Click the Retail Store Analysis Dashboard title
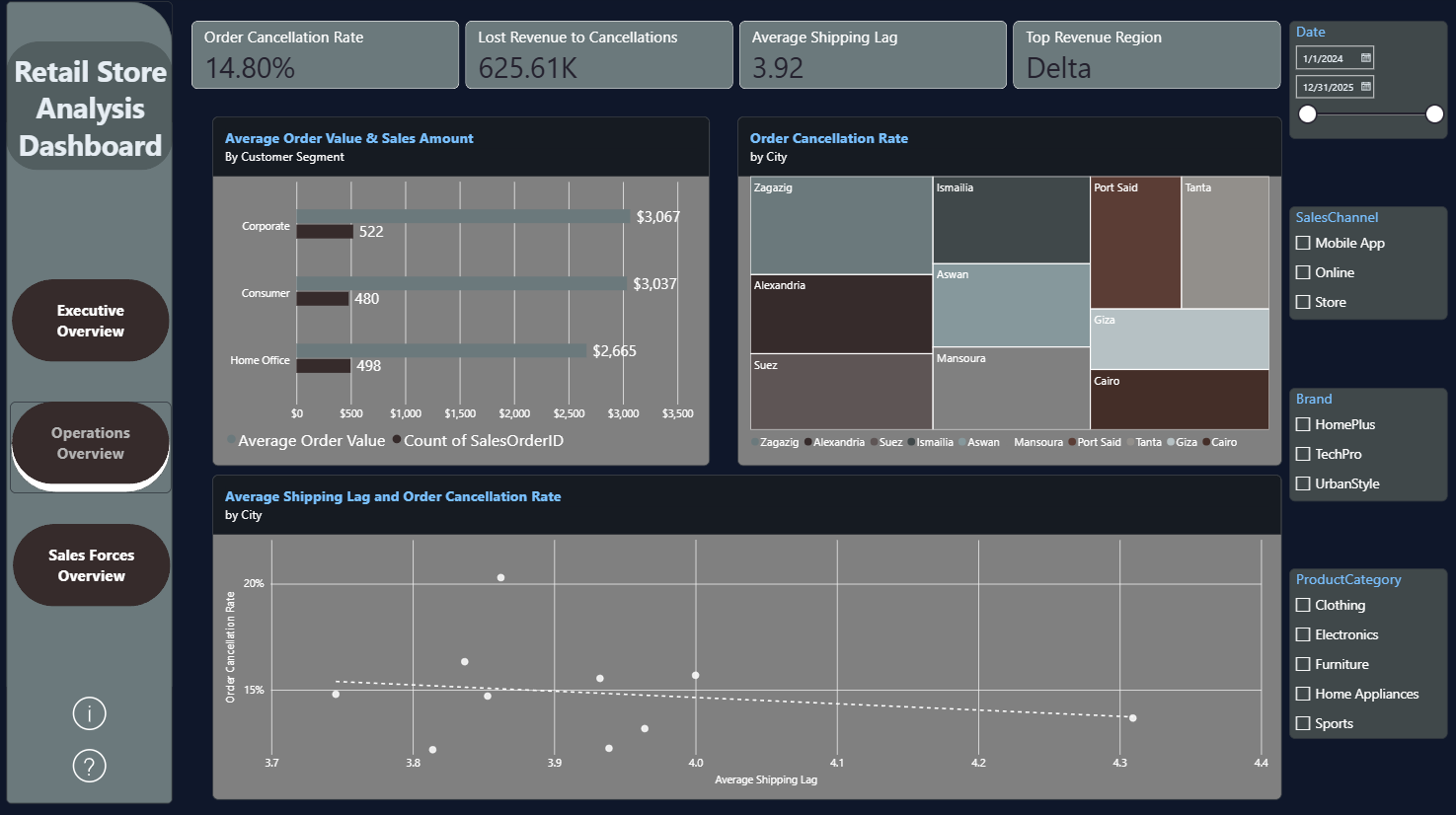This screenshot has height=815, width=1456. point(90,109)
